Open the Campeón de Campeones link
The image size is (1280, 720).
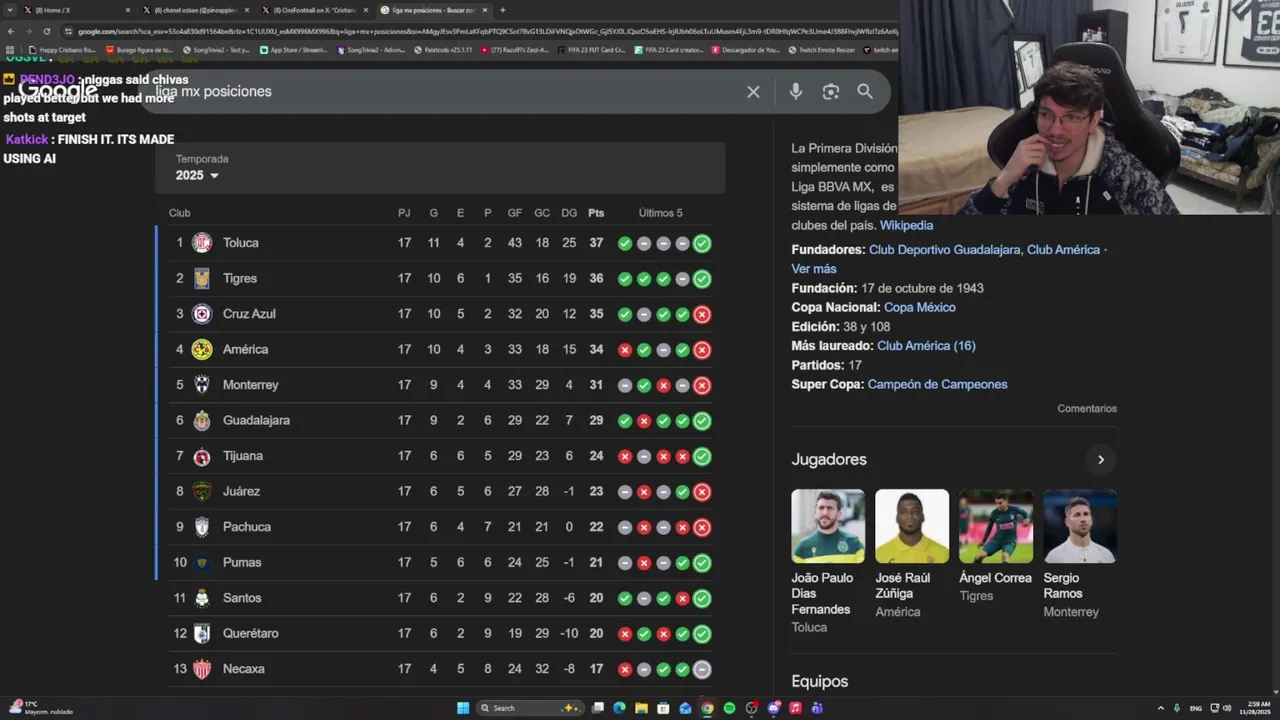click(937, 385)
